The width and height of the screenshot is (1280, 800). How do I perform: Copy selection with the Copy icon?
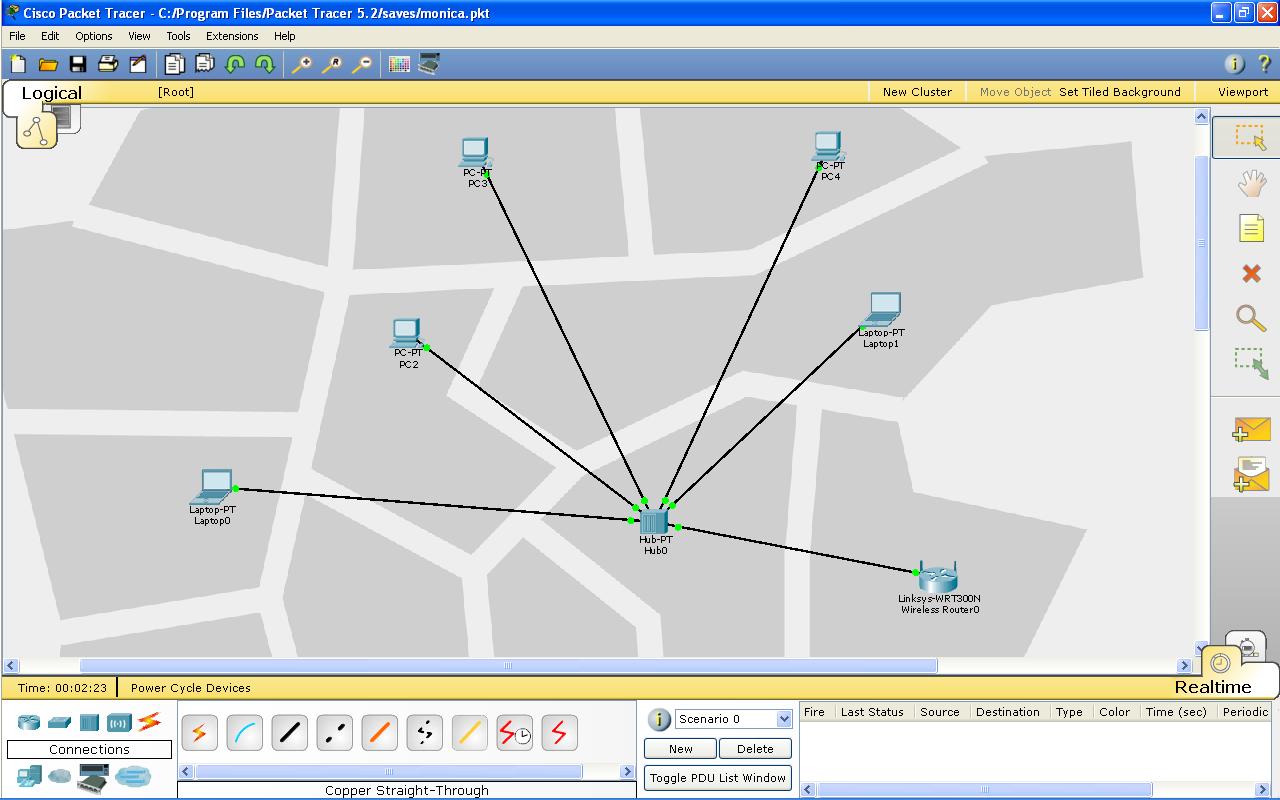[175, 64]
